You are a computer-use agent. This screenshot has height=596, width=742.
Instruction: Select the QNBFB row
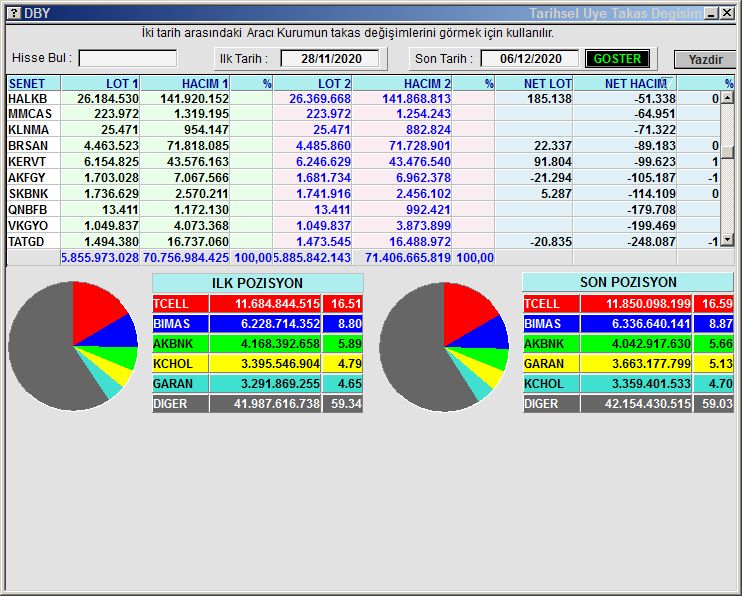tap(363, 210)
